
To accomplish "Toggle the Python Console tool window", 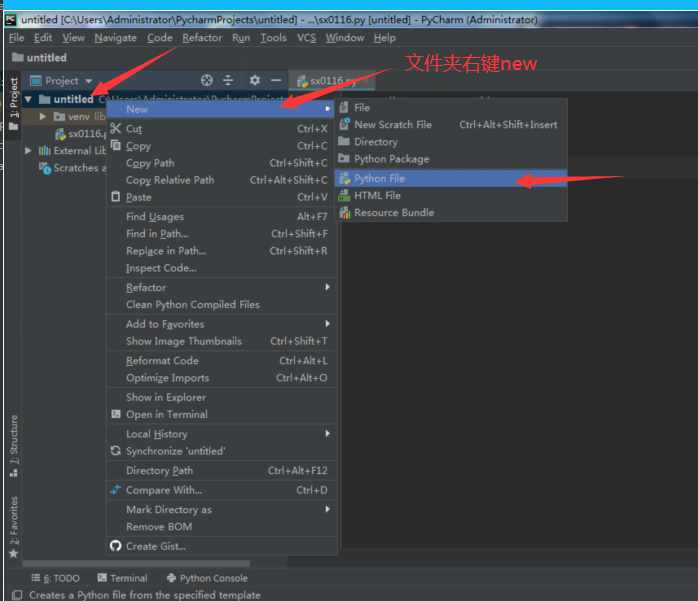I will 207,578.
